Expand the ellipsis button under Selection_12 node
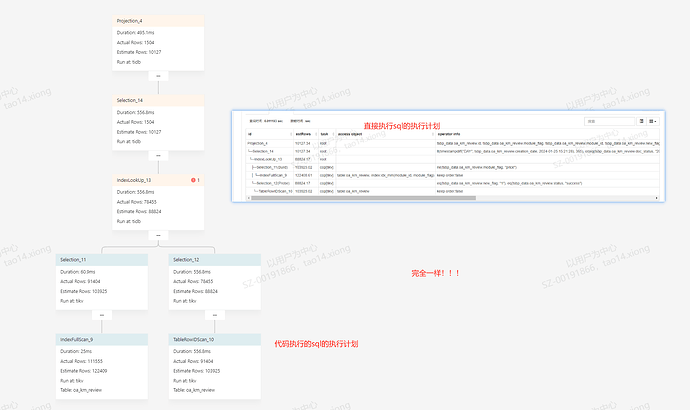This screenshot has width=690, height=410. [x=215, y=315]
